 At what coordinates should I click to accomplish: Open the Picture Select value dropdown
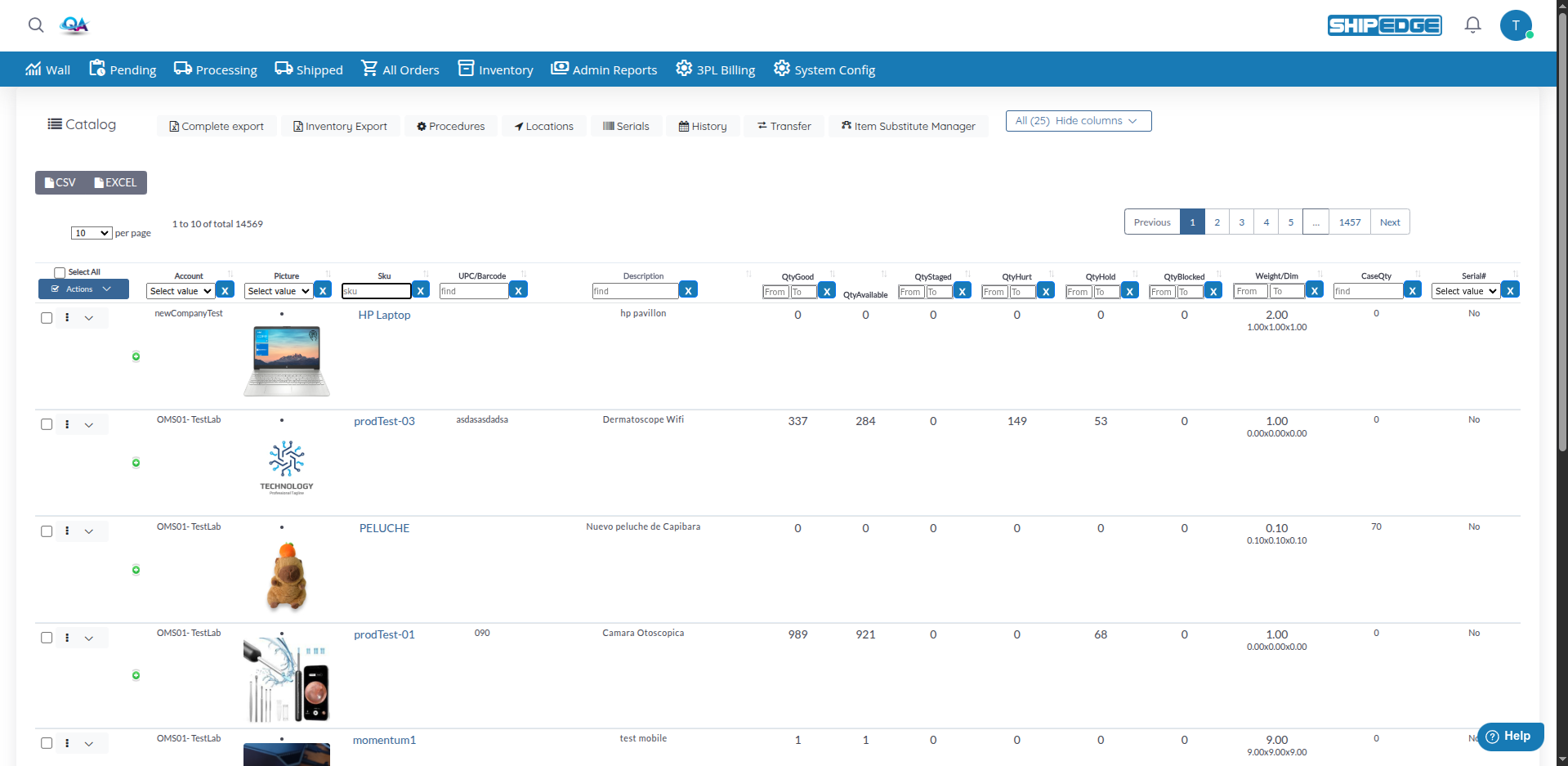(279, 291)
